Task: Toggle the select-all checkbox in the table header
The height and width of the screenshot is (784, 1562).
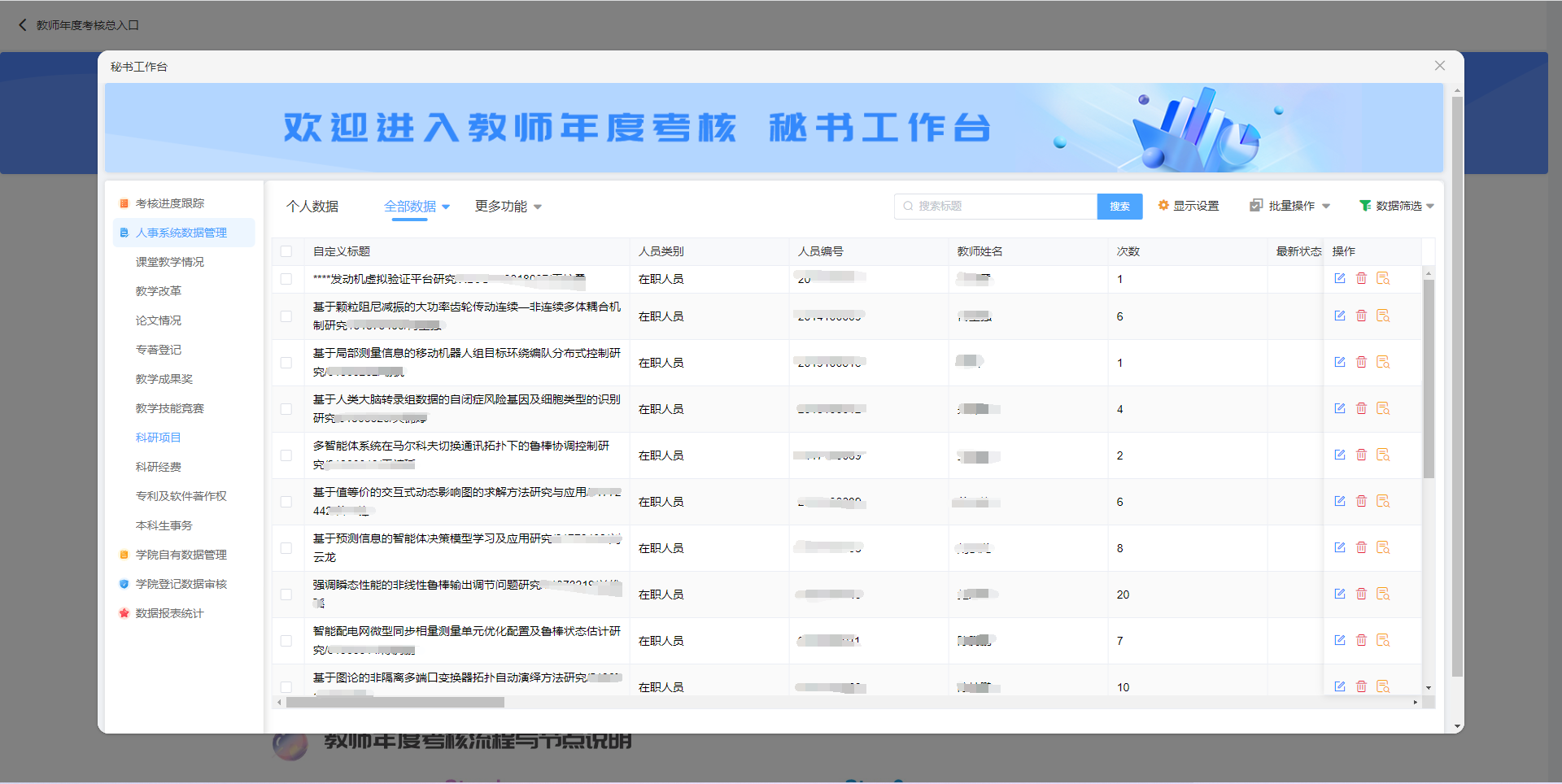Action: click(x=286, y=251)
